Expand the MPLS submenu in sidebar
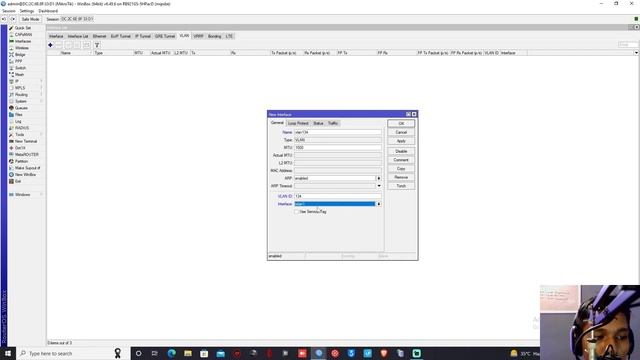Image resolution: width=640 pixels, height=360 pixels. [41, 88]
